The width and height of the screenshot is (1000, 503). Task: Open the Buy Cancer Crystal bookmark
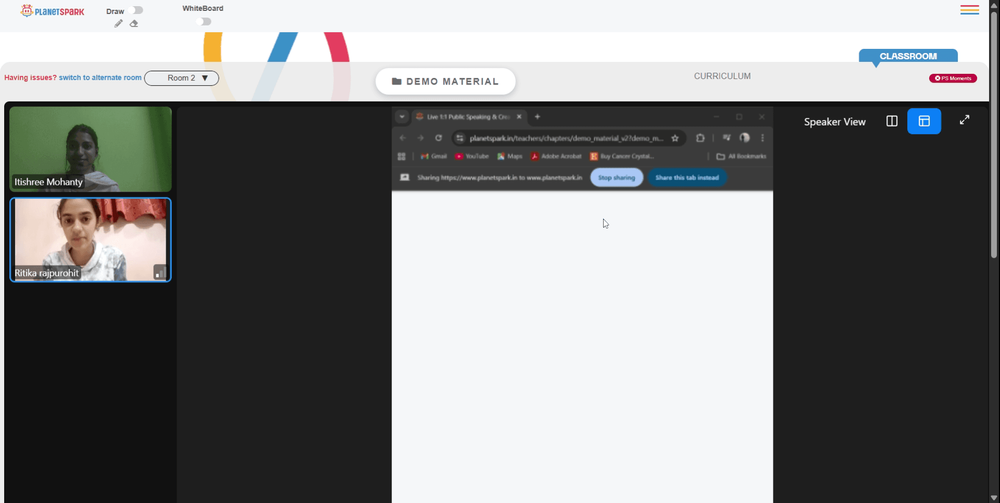pyautogui.click(x=622, y=156)
